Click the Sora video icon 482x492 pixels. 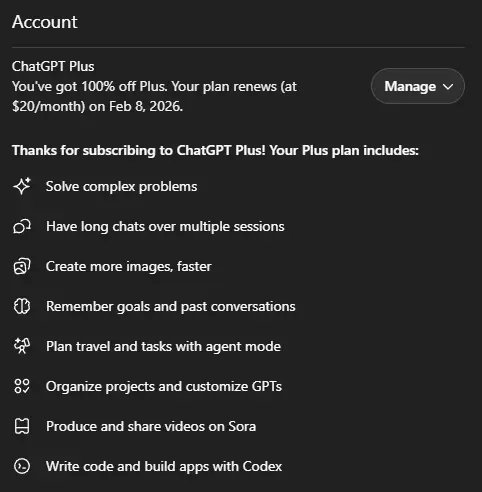pos(22,426)
